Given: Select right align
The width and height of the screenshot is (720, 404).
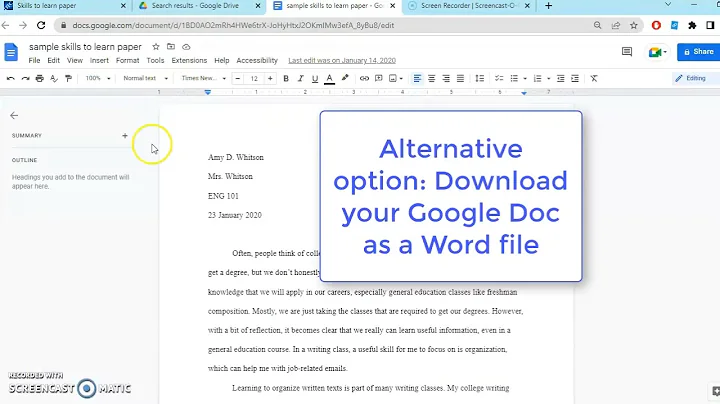Looking at the screenshot, I should point(446,79).
